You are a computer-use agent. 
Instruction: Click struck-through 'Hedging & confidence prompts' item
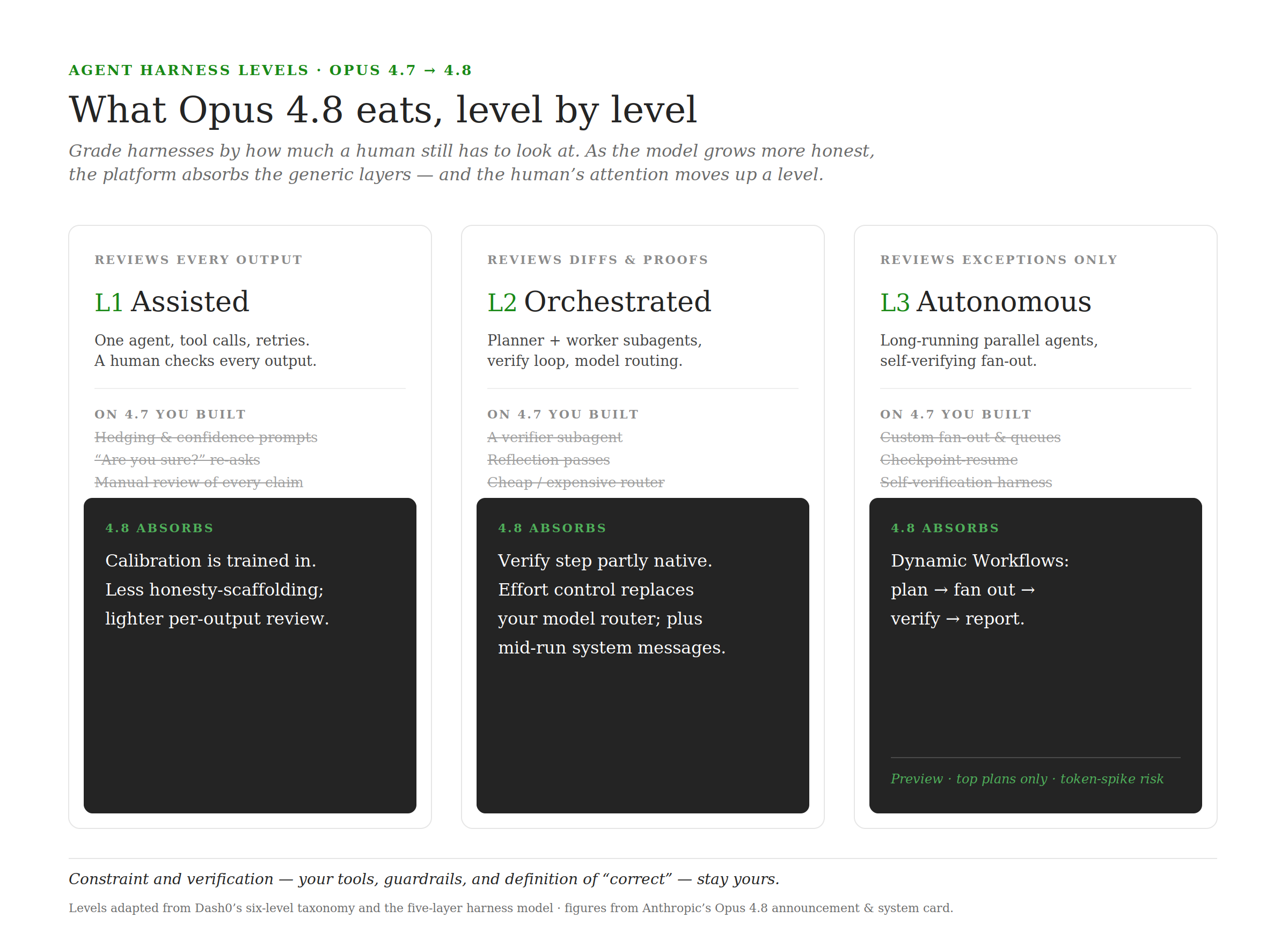pyautogui.click(x=206, y=437)
